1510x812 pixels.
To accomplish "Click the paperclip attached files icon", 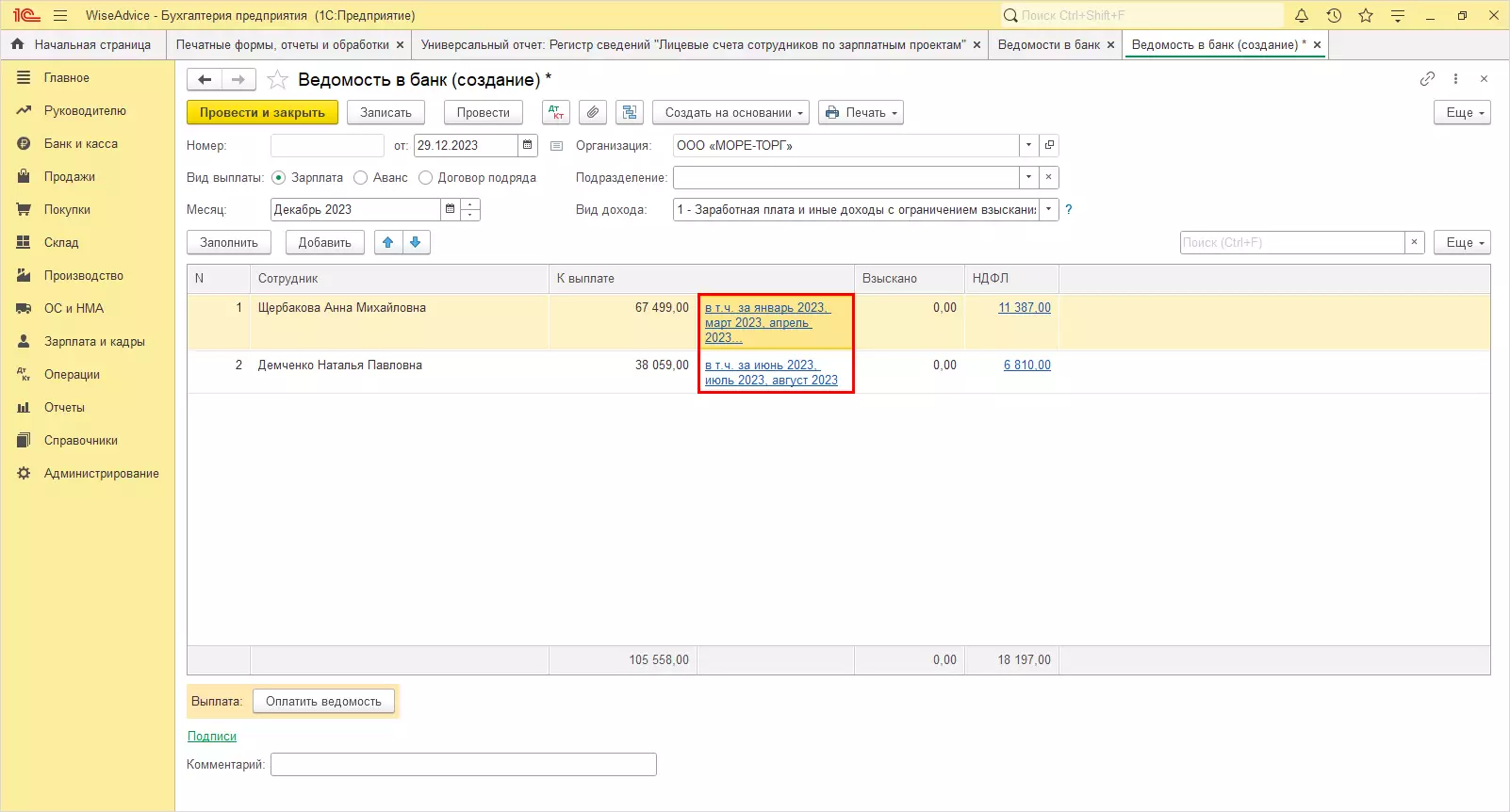I will (x=592, y=113).
